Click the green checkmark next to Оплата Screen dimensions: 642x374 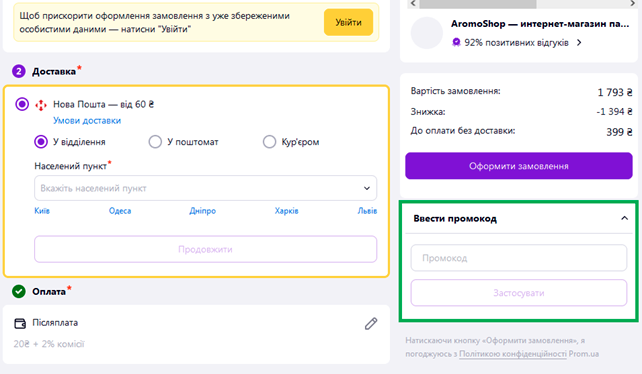coord(18,291)
